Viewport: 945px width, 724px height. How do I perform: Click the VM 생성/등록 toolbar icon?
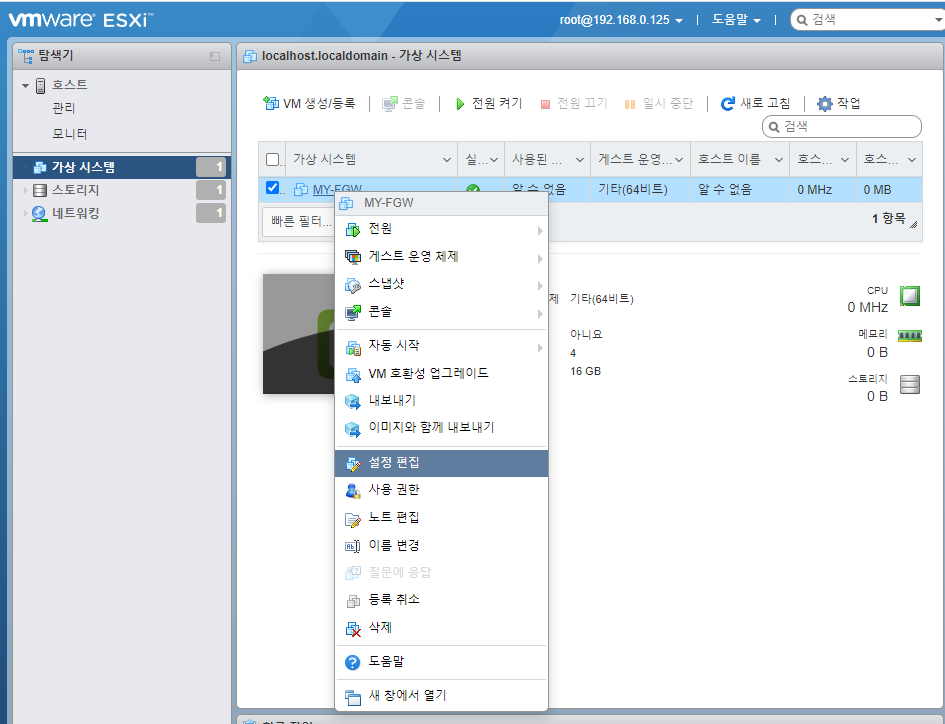click(271, 103)
